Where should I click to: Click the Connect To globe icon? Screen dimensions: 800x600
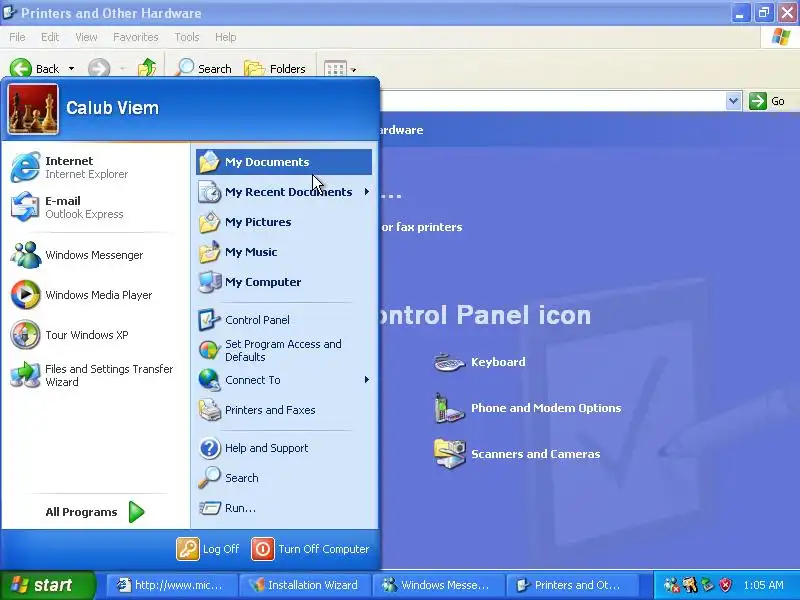[209, 380]
